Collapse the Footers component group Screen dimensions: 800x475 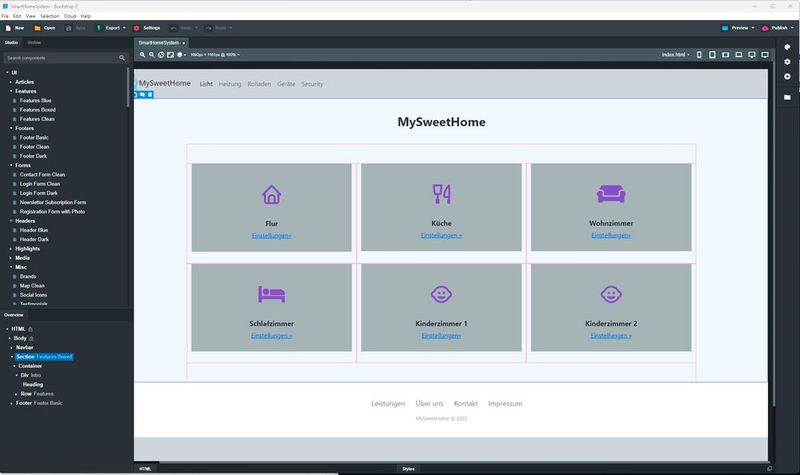tap(11, 129)
